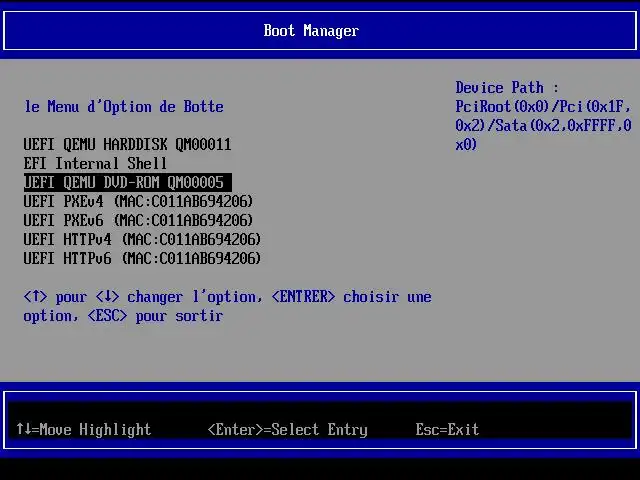Click the Device Path label
This screenshot has width=640, height=480.
tap(507, 88)
